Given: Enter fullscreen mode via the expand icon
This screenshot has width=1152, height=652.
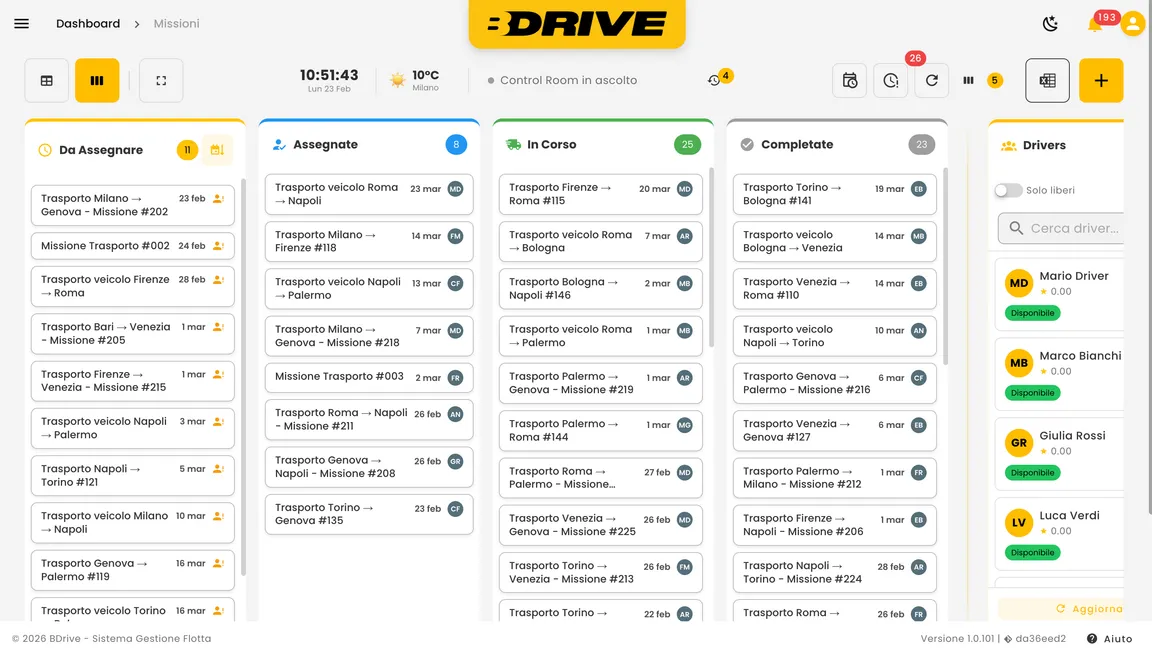Looking at the screenshot, I should pos(161,81).
